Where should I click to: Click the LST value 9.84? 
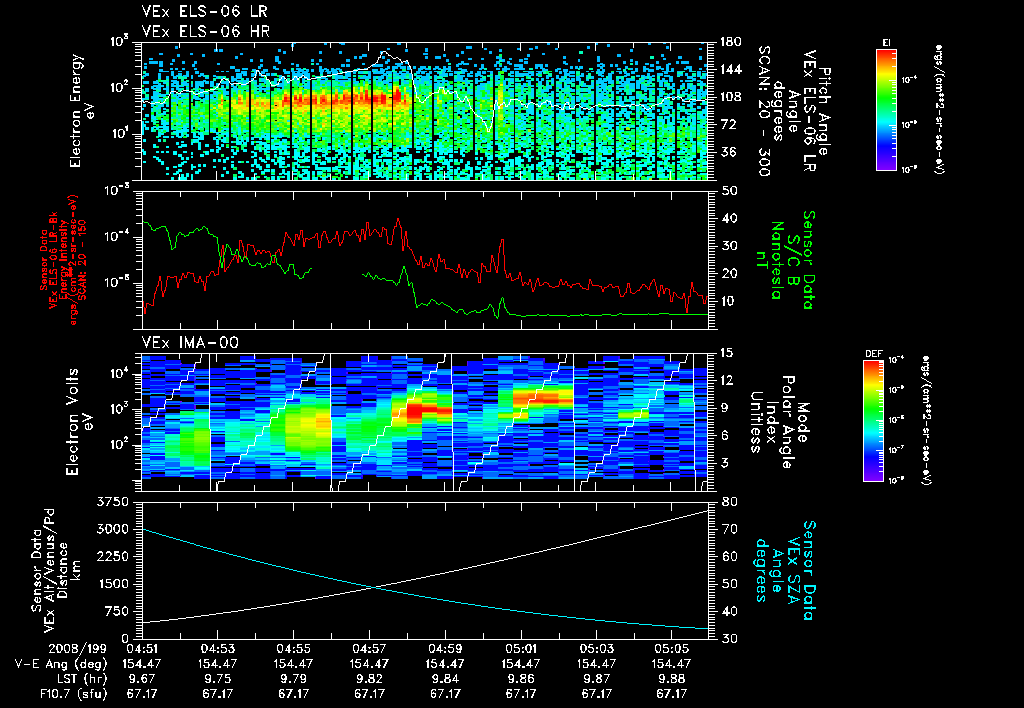(445, 679)
